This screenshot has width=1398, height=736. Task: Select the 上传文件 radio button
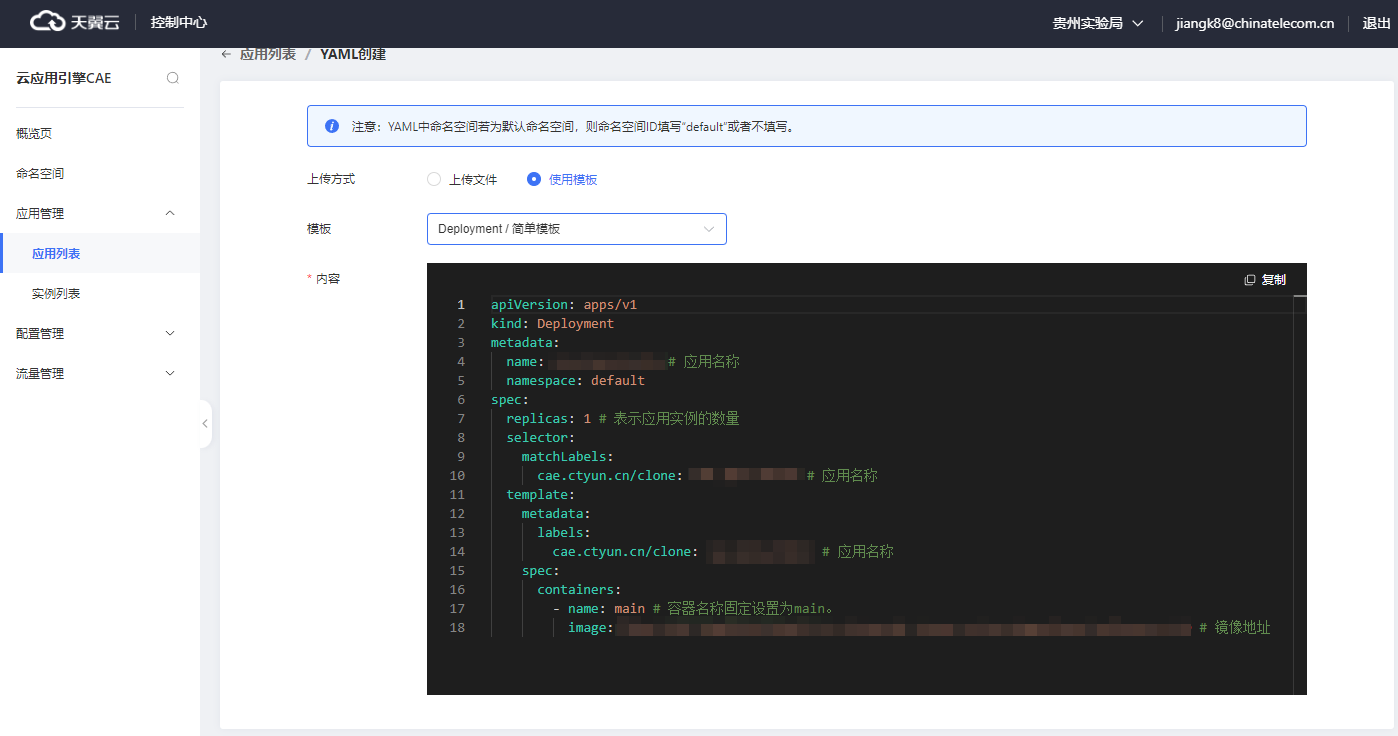coord(434,180)
